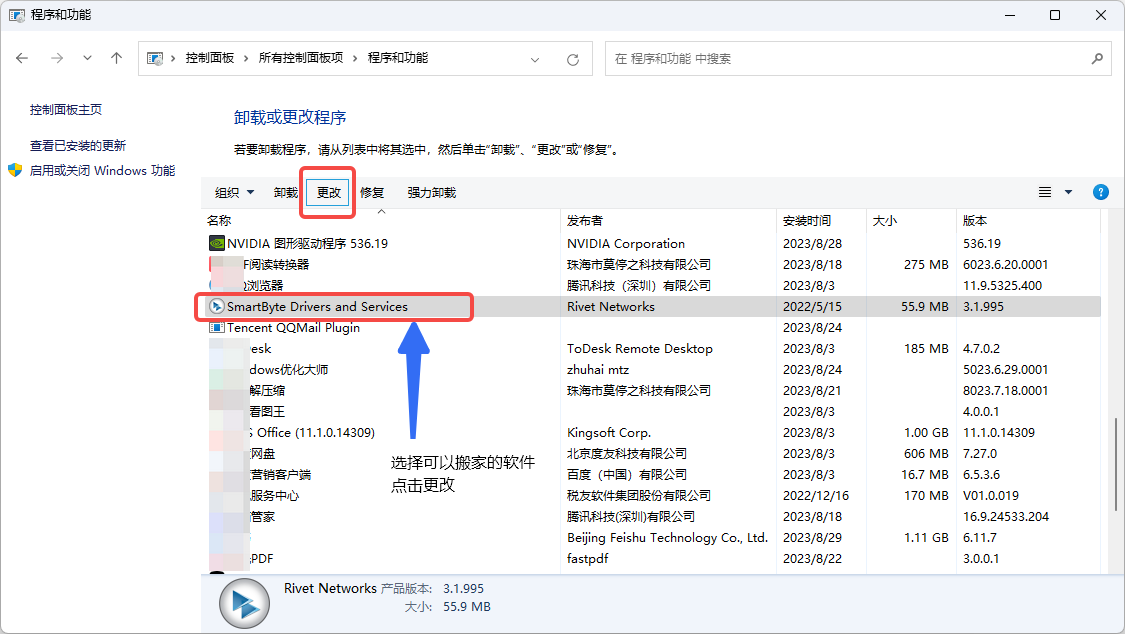The height and width of the screenshot is (634, 1125).
Task: Select the row published by fastpdf
Action: [651, 558]
